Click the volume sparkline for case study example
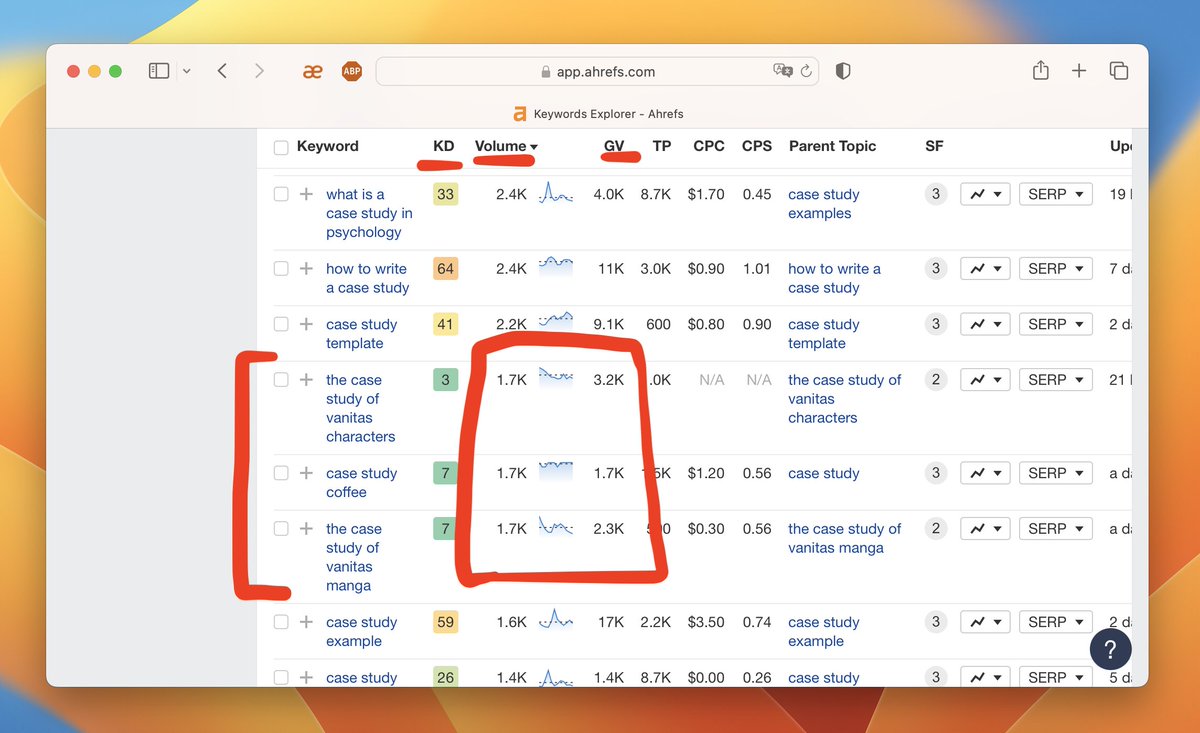 point(556,620)
